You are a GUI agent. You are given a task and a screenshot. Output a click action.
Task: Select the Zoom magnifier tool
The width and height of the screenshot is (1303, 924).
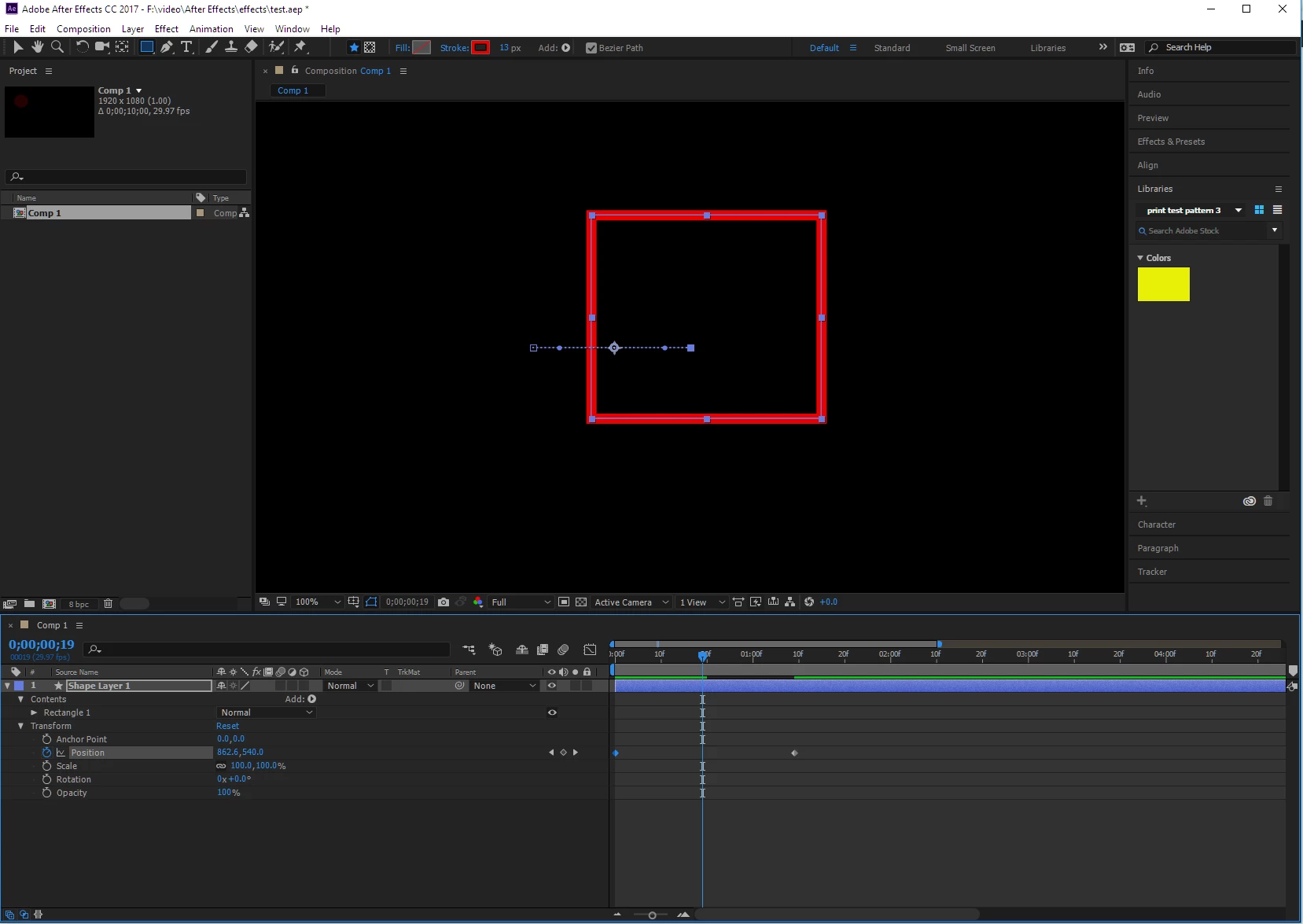tap(57, 47)
